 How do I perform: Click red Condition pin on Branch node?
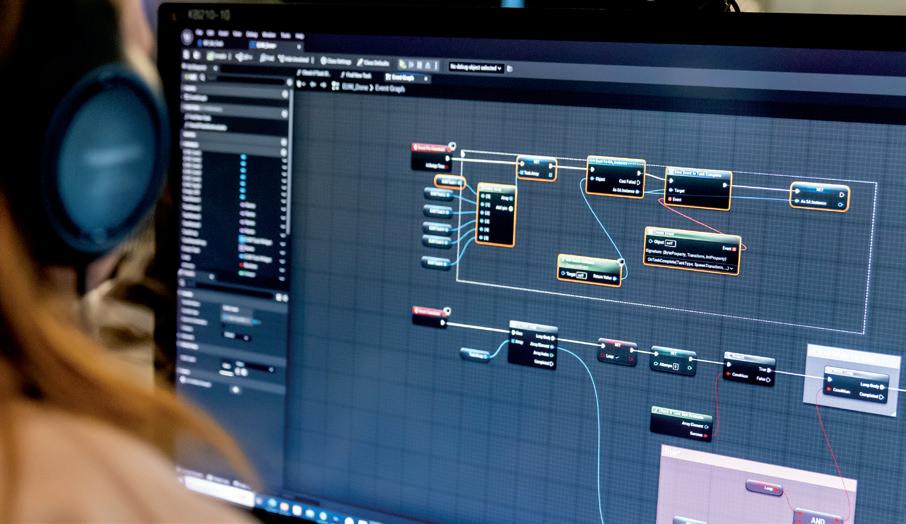[727, 375]
